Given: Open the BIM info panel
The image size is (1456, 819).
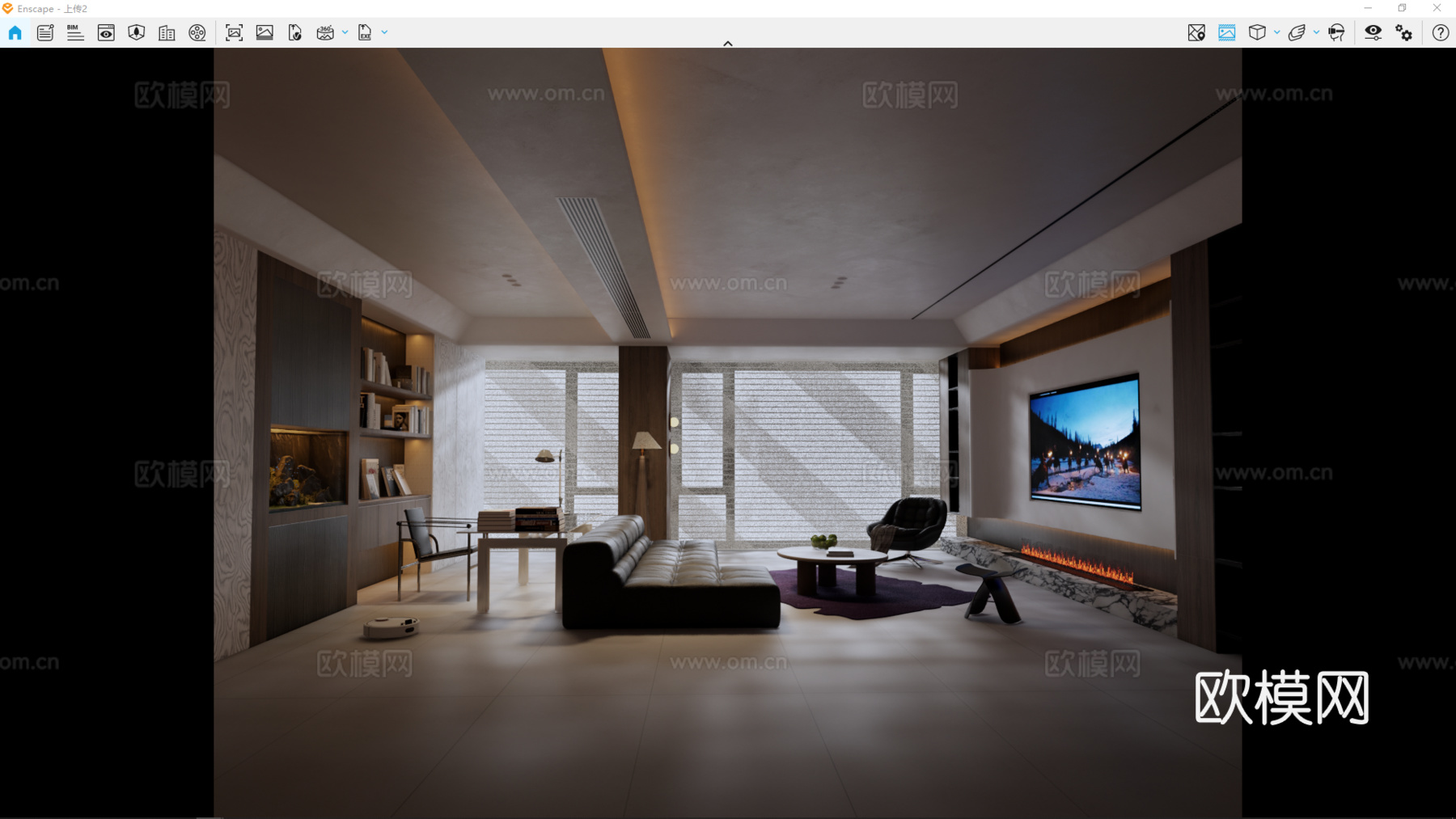Looking at the screenshot, I should click(75, 32).
